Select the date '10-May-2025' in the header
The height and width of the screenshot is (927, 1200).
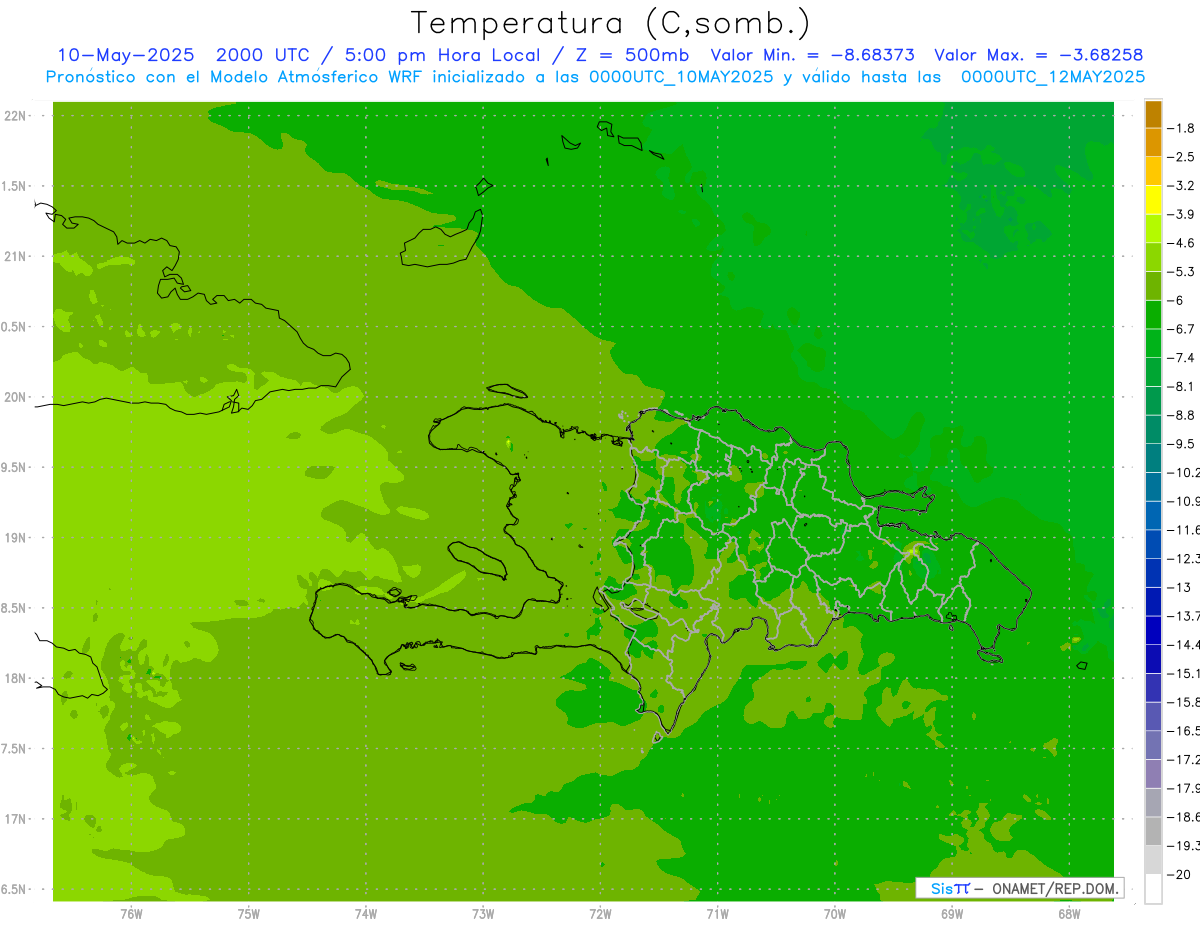[x=125, y=55]
